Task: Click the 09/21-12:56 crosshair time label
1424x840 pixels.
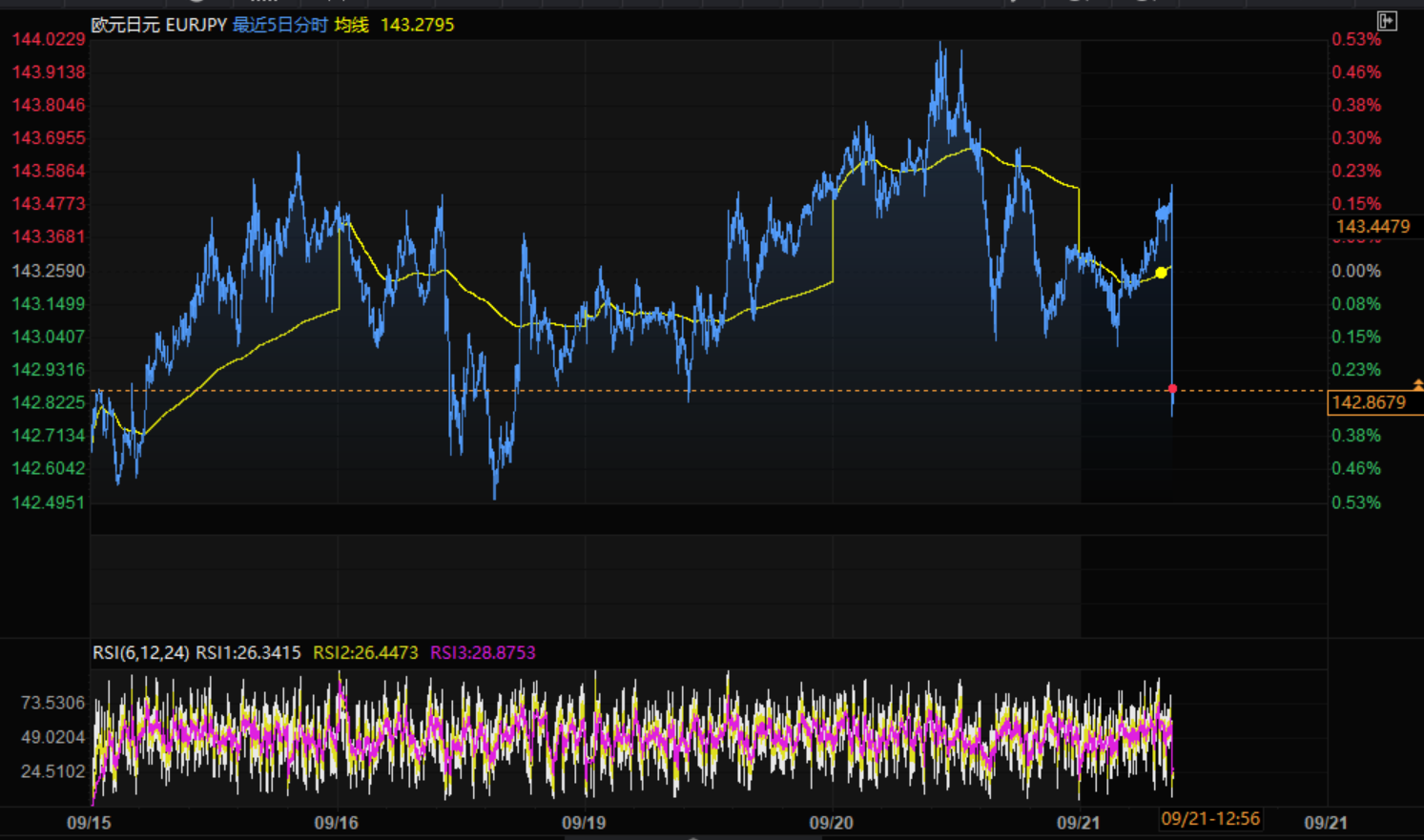Action: [x=1210, y=819]
